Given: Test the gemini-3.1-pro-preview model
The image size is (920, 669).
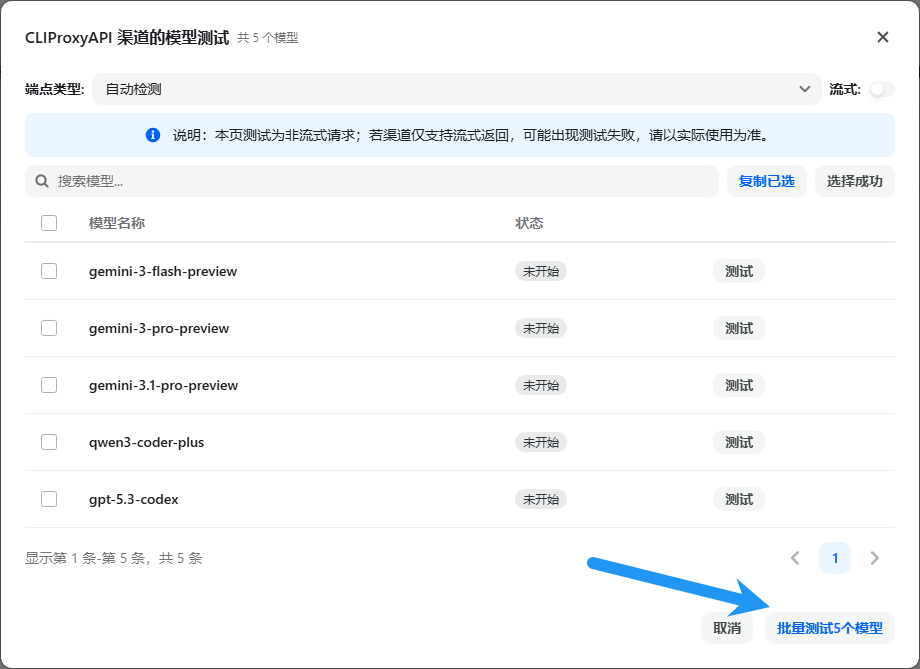Looking at the screenshot, I should click(x=738, y=385).
